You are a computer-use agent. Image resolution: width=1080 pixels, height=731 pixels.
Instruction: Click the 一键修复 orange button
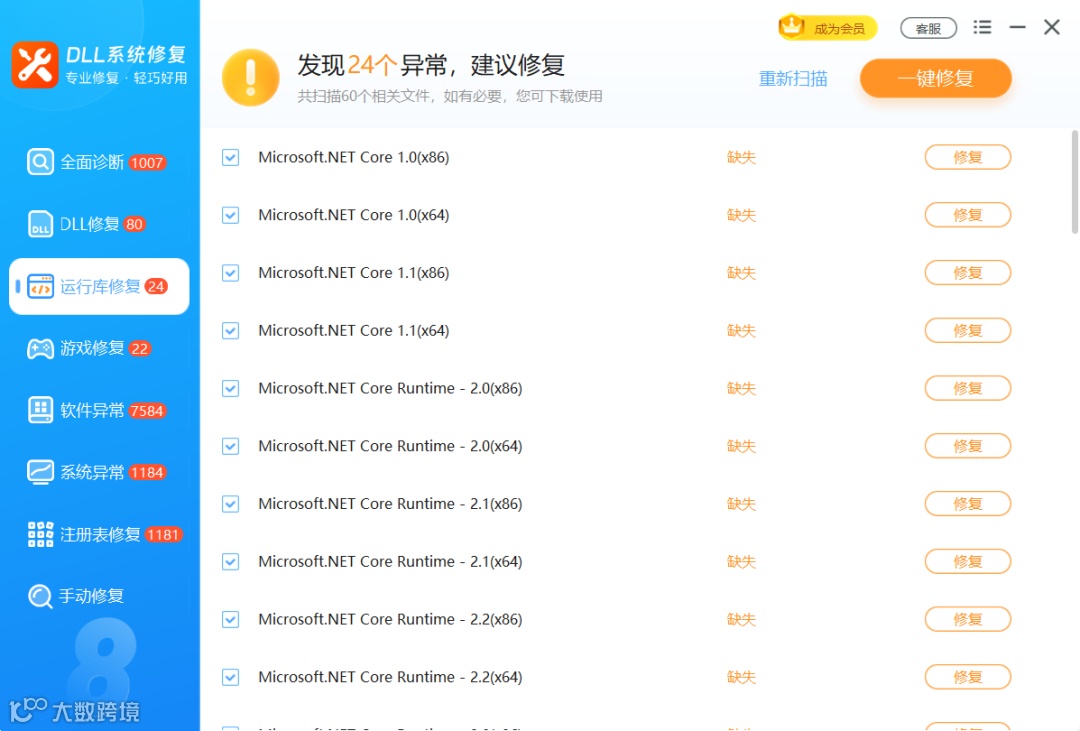coord(935,78)
